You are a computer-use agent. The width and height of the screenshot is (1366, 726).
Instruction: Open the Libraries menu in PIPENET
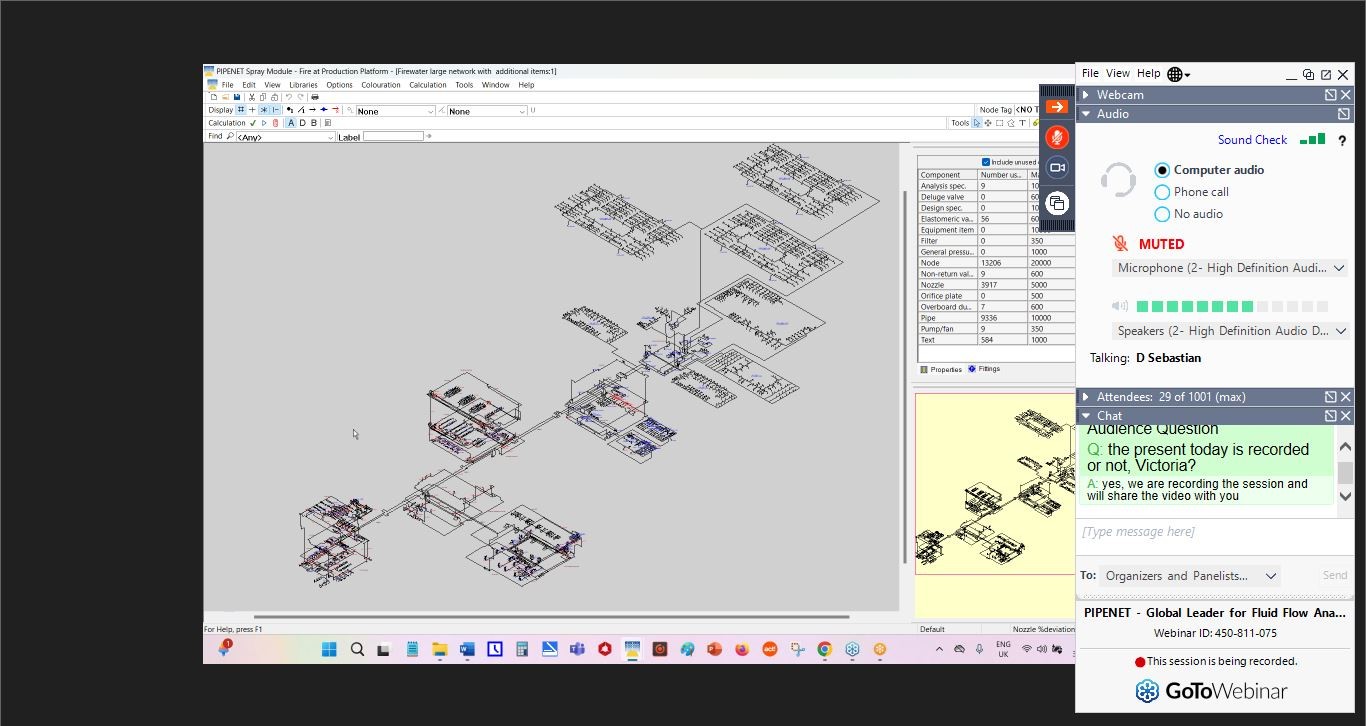coord(303,85)
